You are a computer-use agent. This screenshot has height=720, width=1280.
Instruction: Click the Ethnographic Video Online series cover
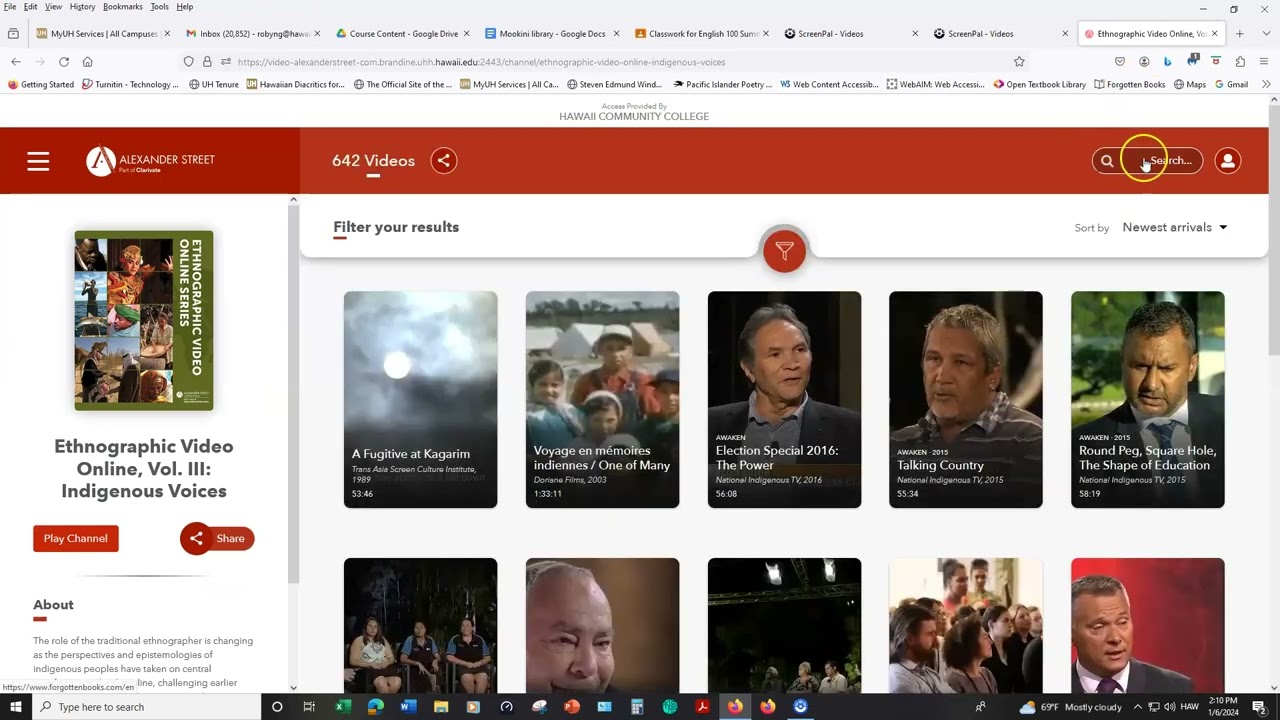(144, 320)
